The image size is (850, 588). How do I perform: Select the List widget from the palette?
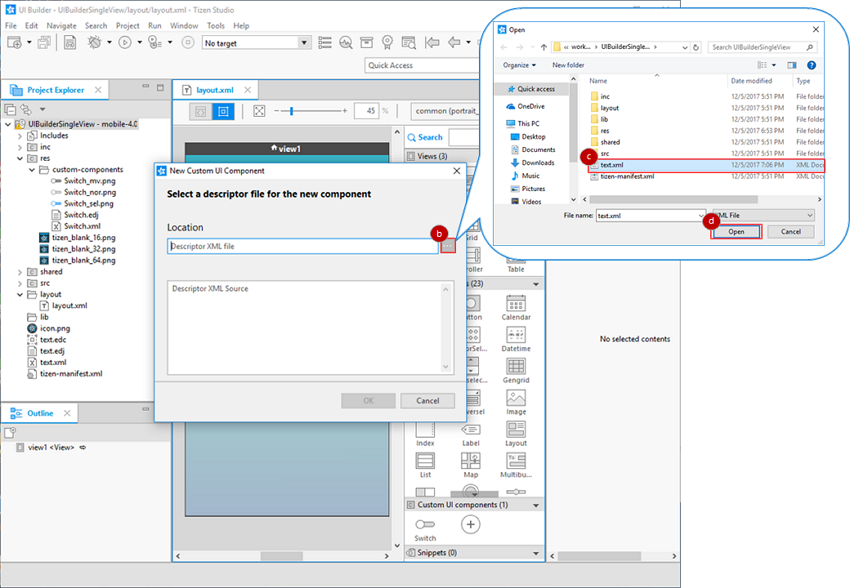click(424, 461)
